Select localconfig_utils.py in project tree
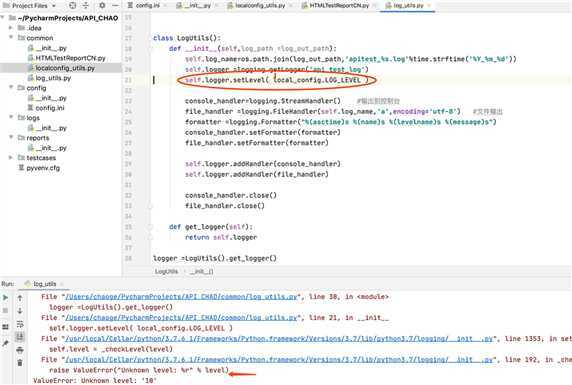Viewport: 572px width, 385px height. [x=65, y=68]
